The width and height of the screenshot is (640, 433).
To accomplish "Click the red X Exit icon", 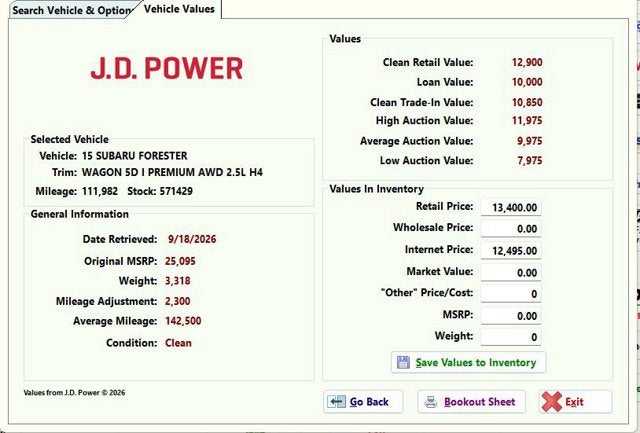I will point(551,402).
